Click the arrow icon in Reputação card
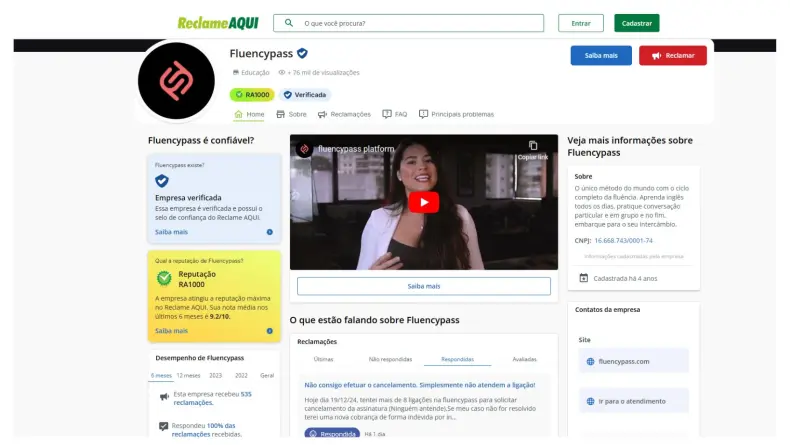Screen dimensions: 790x445 [270, 331]
